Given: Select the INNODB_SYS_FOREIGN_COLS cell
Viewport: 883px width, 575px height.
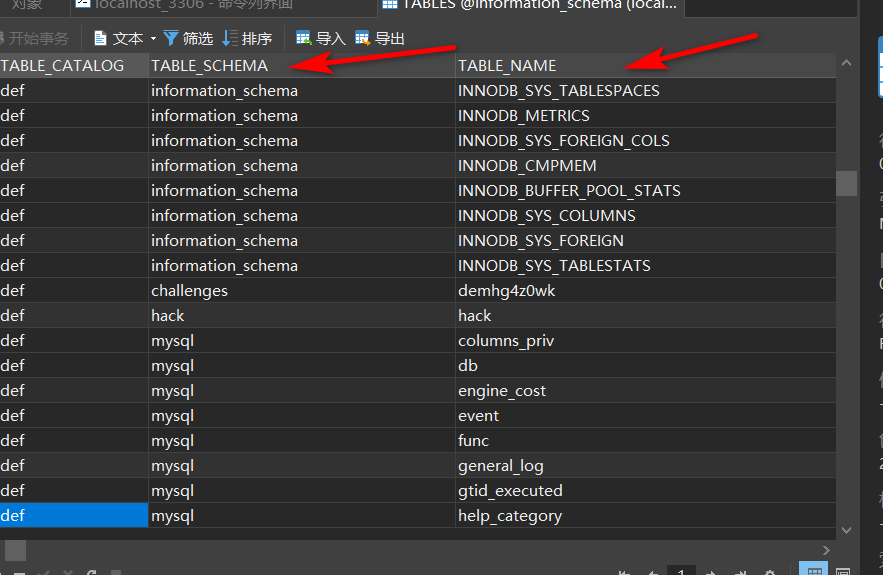Looking at the screenshot, I should (x=645, y=140).
